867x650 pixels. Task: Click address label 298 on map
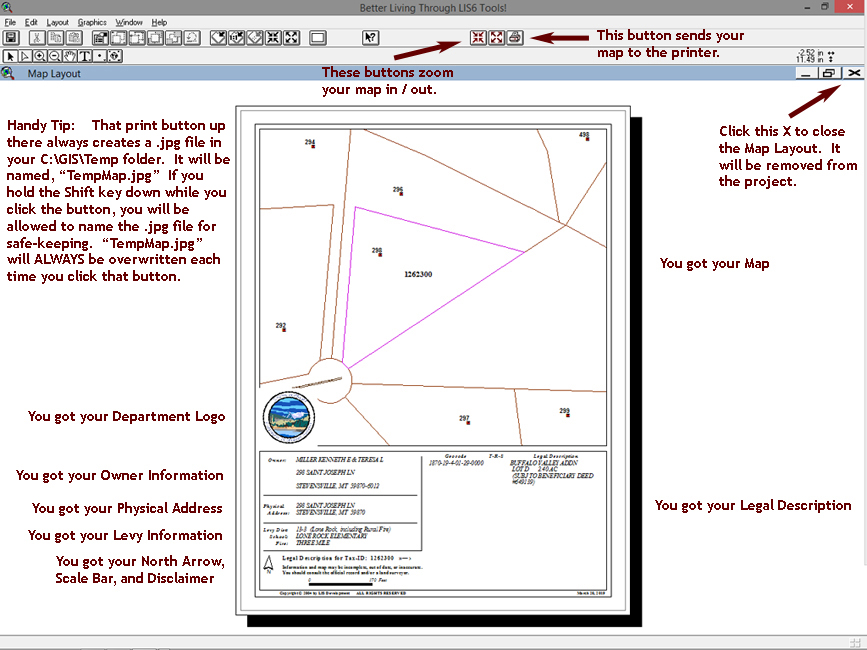click(377, 251)
